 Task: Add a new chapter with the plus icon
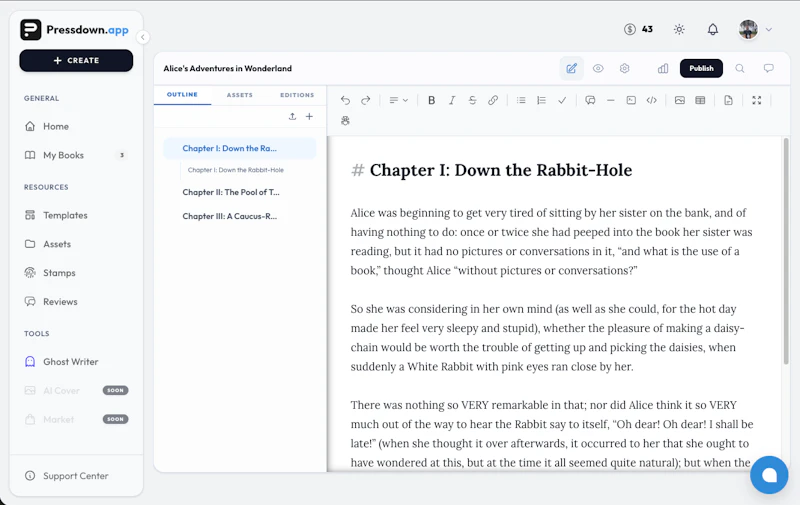pos(309,116)
